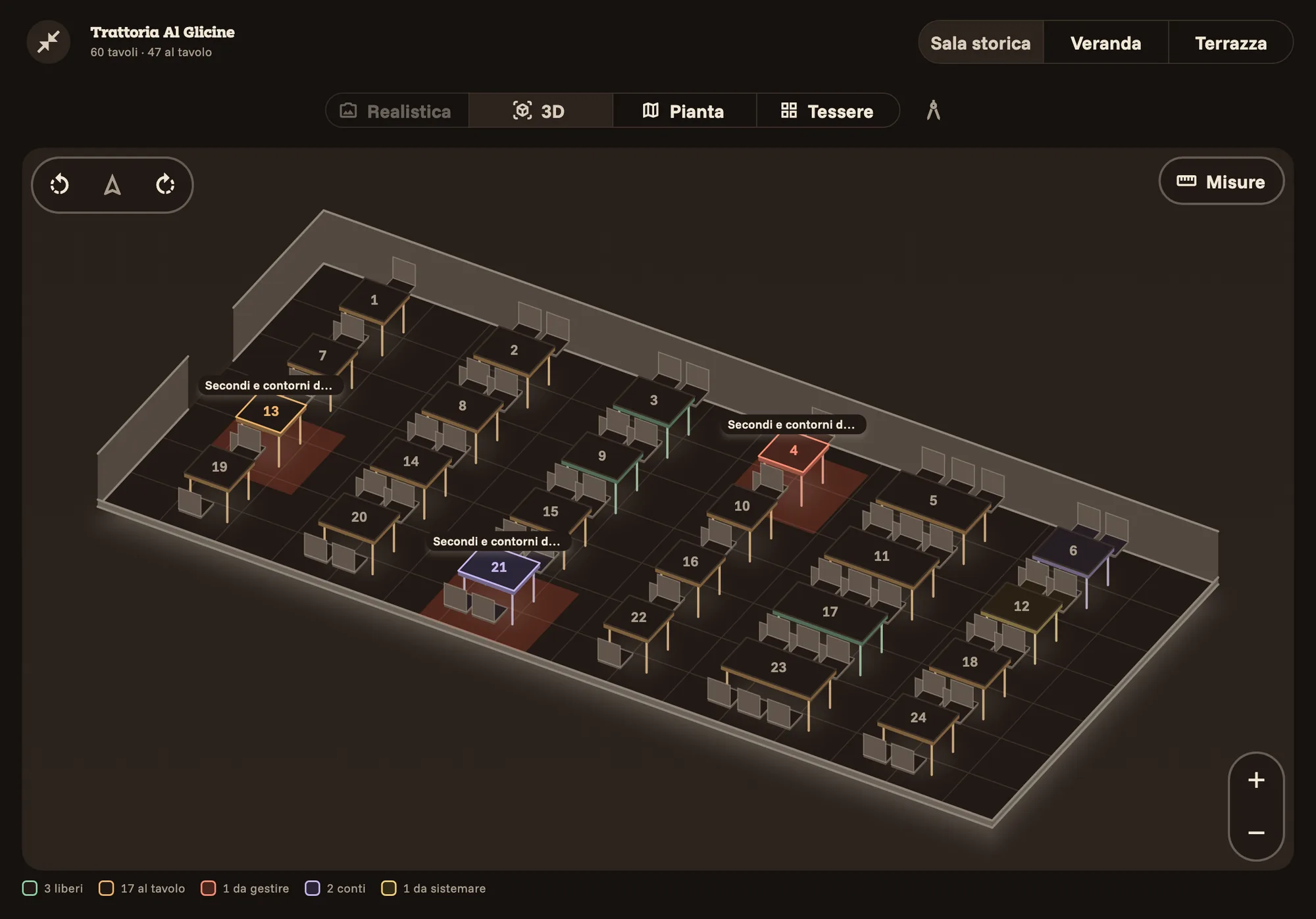
Task: Open the Veranda room
Action: pos(1105,43)
